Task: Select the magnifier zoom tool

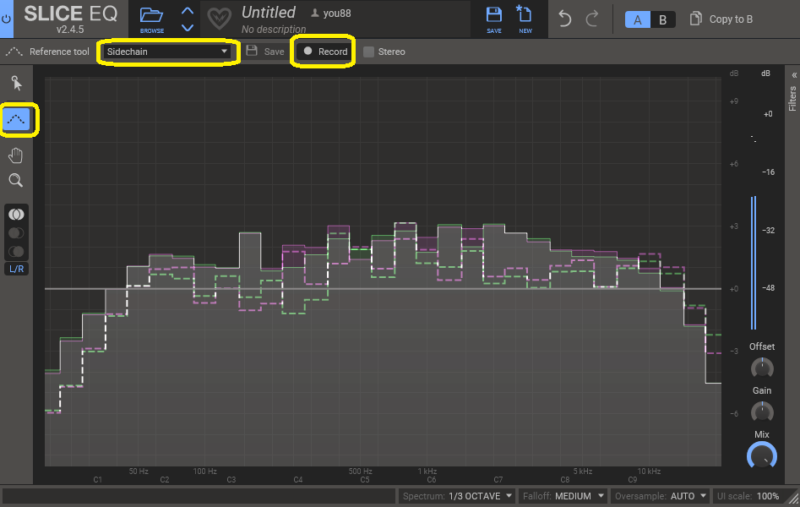Action: tap(16, 181)
